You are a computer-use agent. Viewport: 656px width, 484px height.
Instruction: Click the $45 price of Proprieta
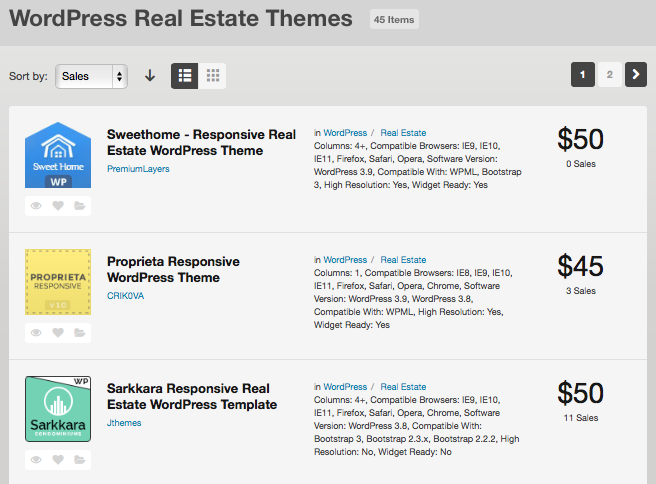[x=580, y=266]
